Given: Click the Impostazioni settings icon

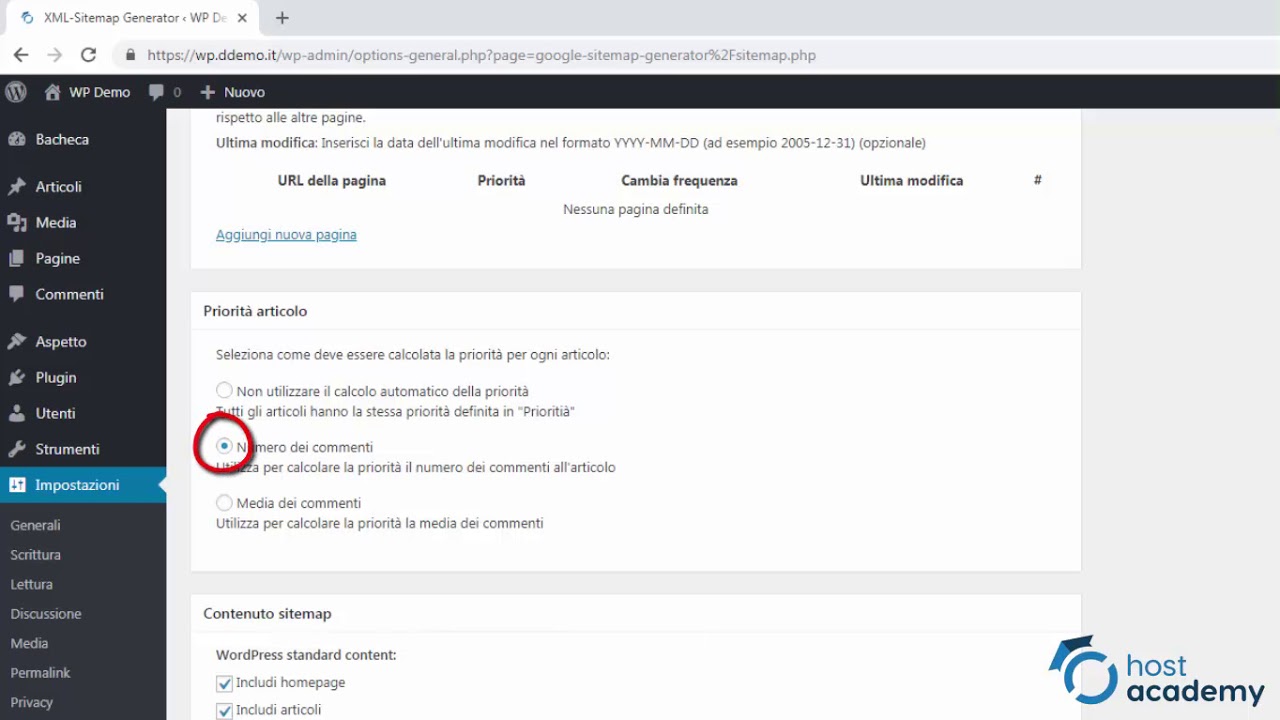Looking at the screenshot, I should click(16, 485).
